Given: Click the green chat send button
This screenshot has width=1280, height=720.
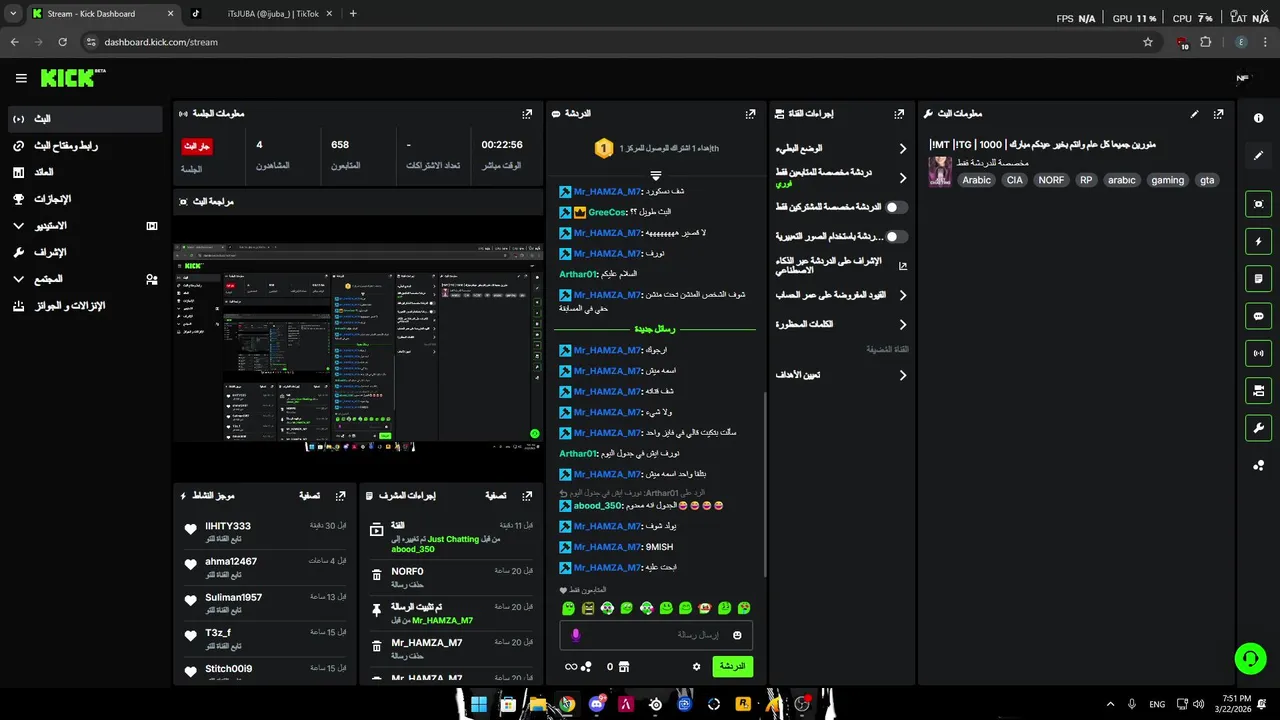Looking at the screenshot, I should pyautogui.click(x=732, y=666).
